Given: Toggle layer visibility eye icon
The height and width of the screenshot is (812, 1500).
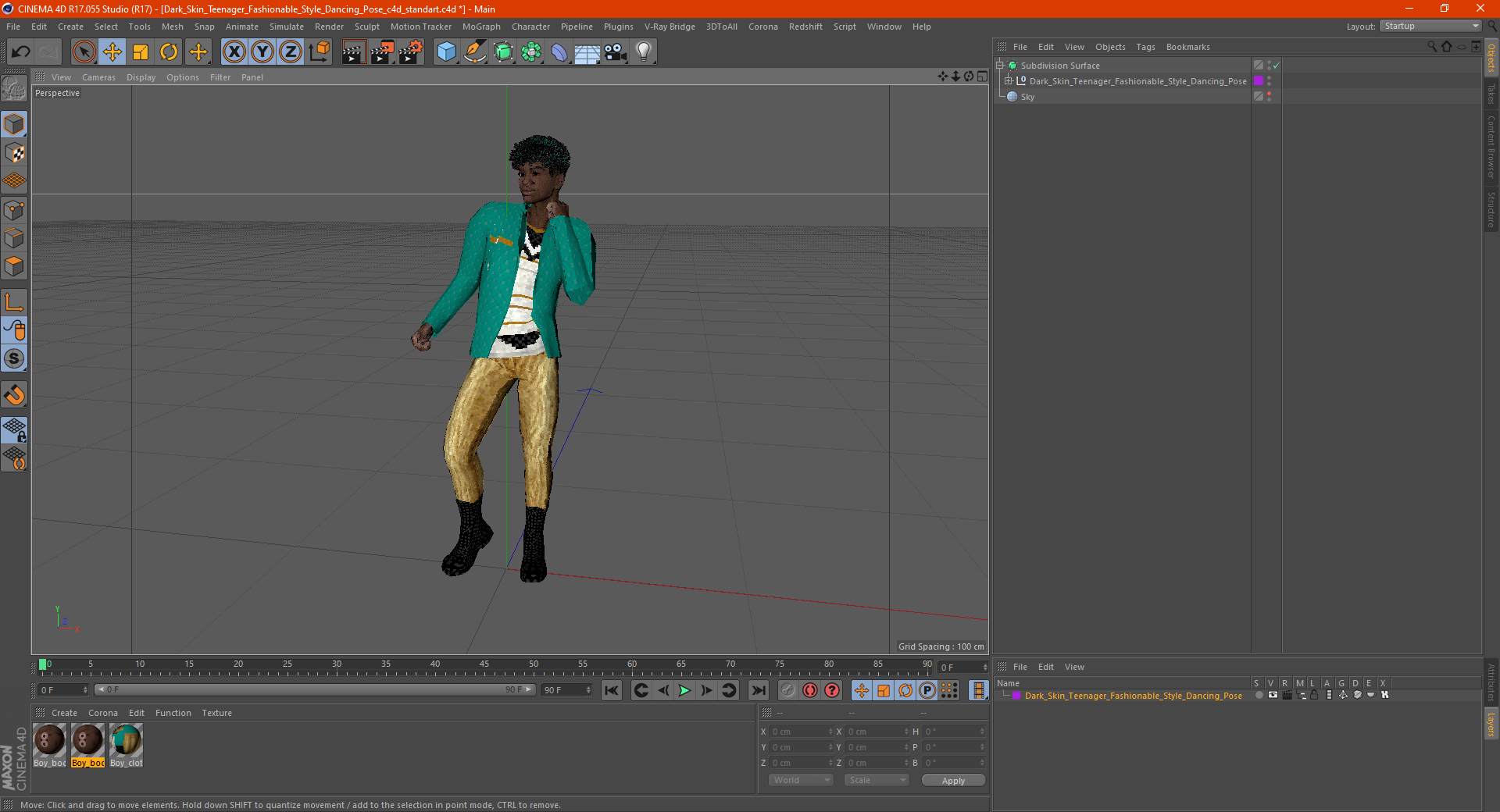Looking at the screenshot, I should click(1273, 695).
